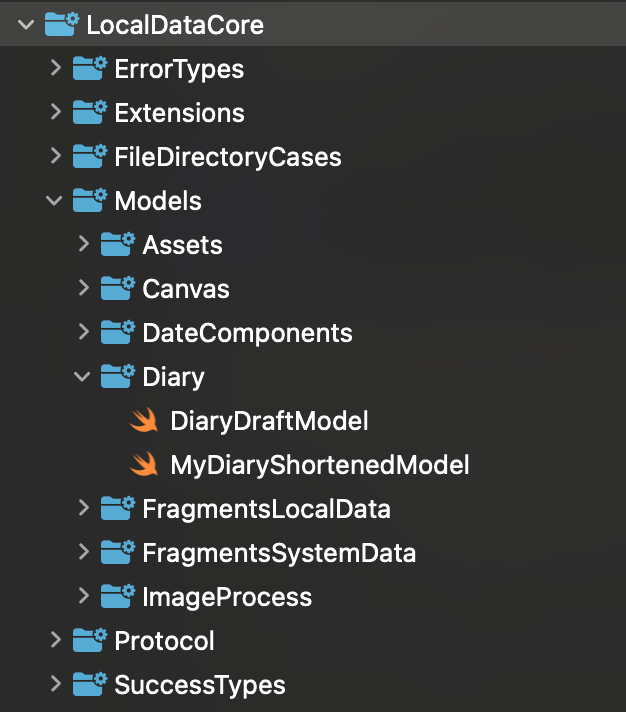Click the ImageProcess folder icon
The width and height of the screenshot is (626, 712).
[x=118, y=597]
